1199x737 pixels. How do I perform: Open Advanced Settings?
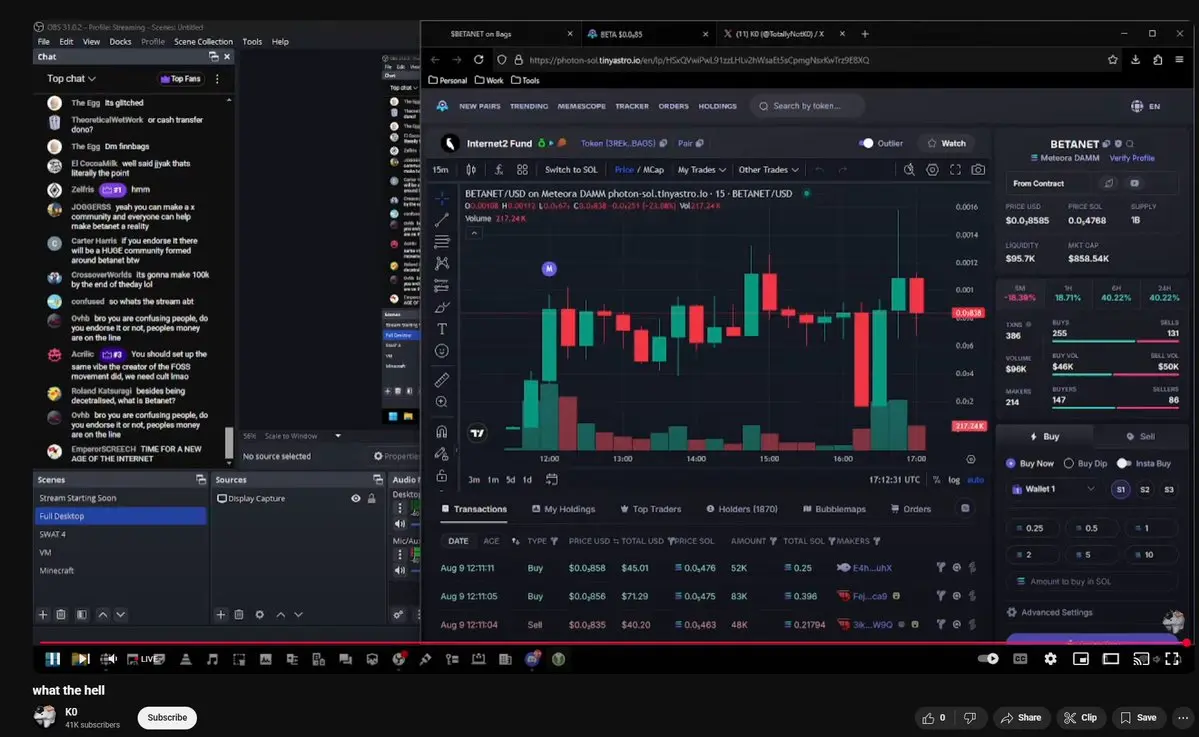pos(1049,612)
